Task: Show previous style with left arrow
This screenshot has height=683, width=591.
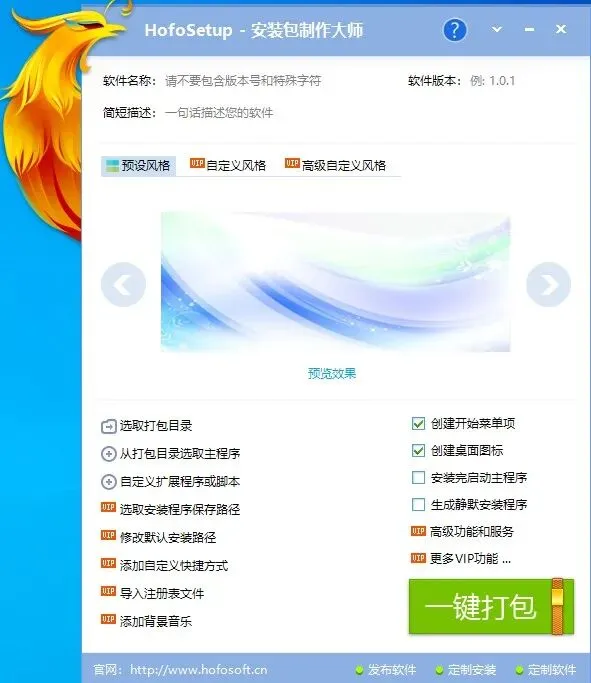Action: (123, 284)
